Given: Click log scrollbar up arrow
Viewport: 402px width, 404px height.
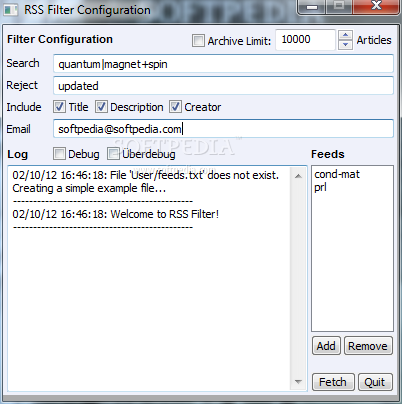Looking at the screenshot, I should tap(299, 176).
